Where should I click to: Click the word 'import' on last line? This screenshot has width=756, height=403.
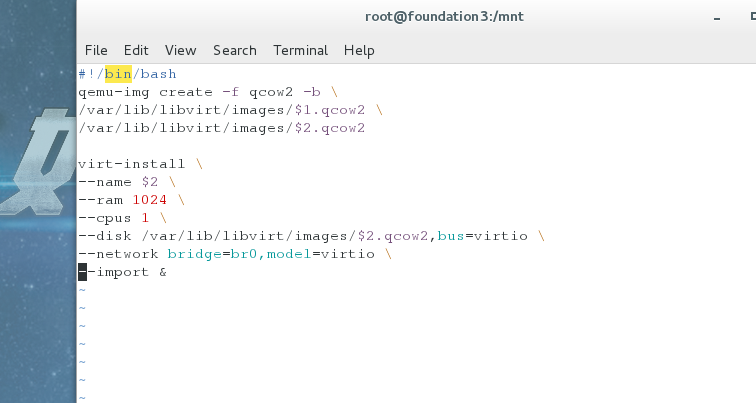[122, 272]
